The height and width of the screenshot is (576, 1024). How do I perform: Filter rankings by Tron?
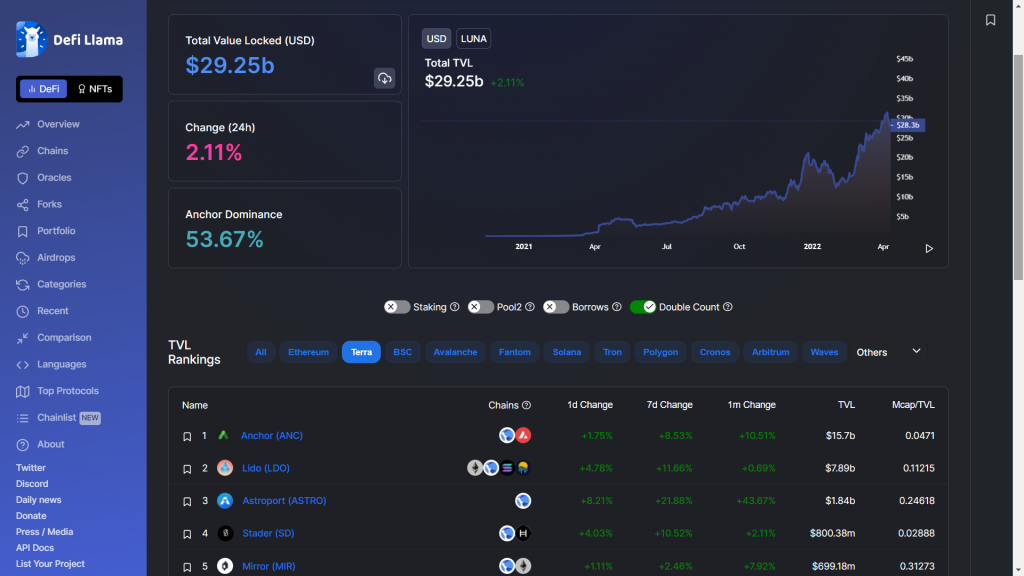(612, 352)
